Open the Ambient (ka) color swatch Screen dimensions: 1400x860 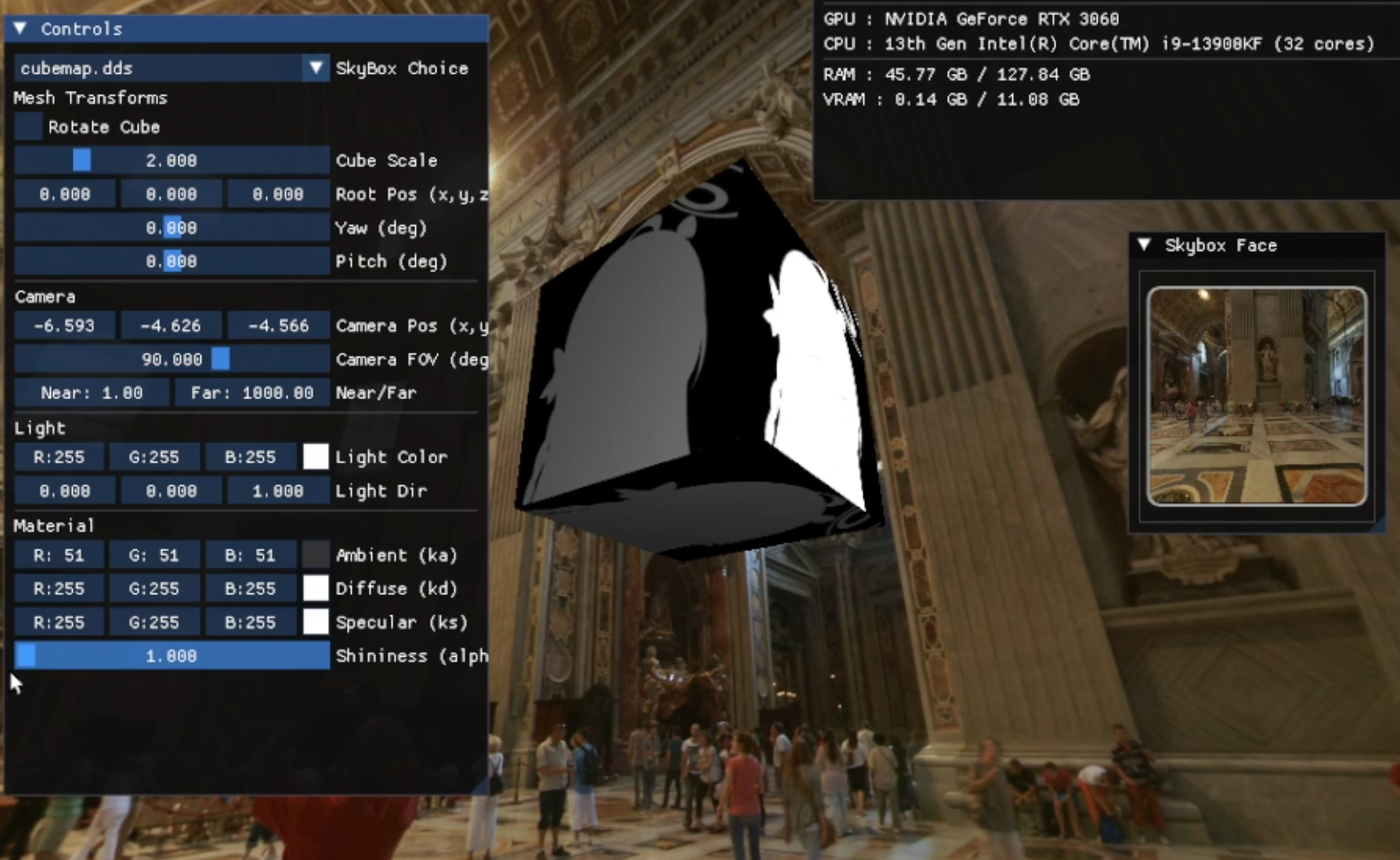tap(316, 554)
